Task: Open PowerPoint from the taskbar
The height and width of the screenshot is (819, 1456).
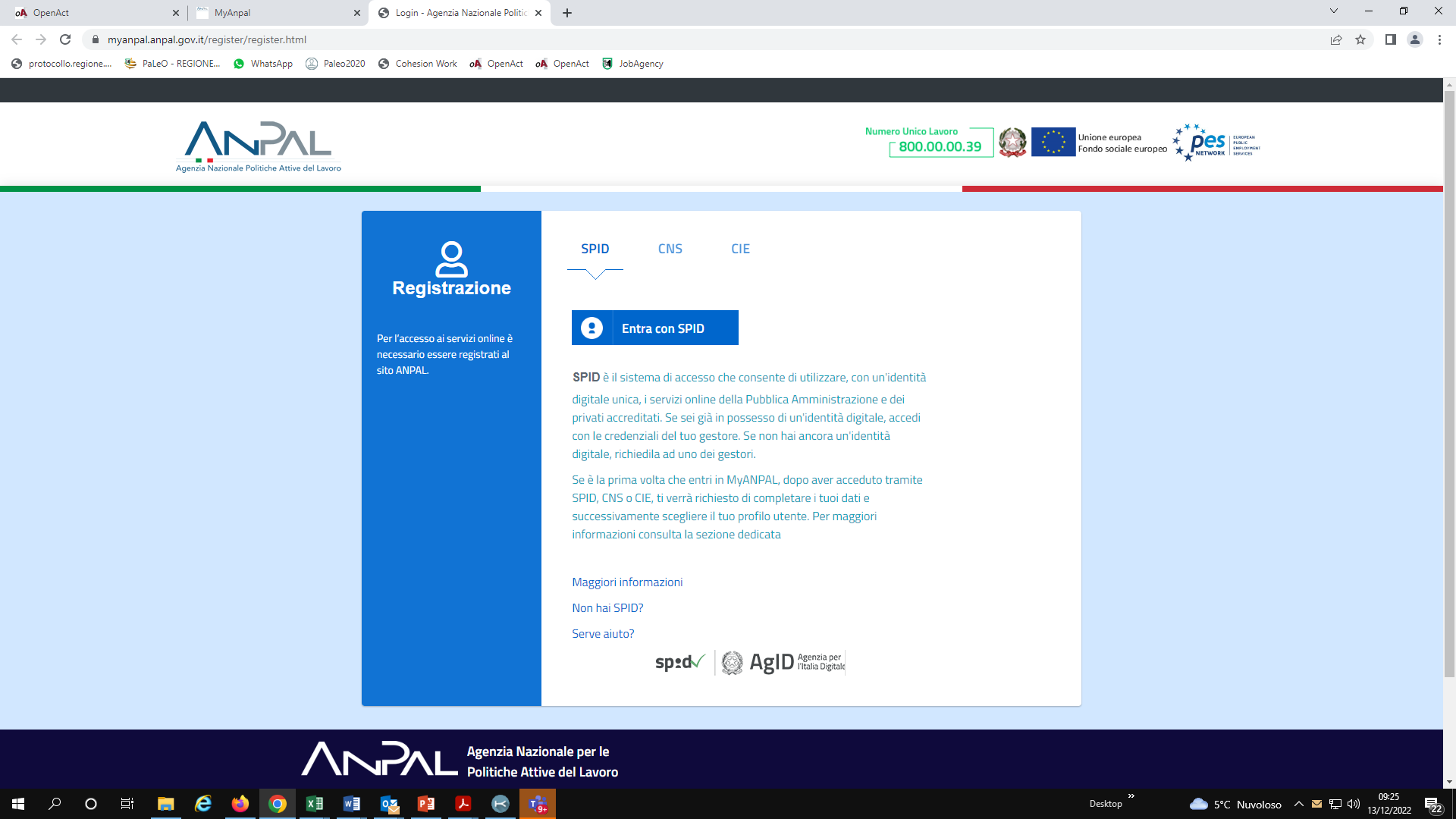Action: tap(426, 804)
